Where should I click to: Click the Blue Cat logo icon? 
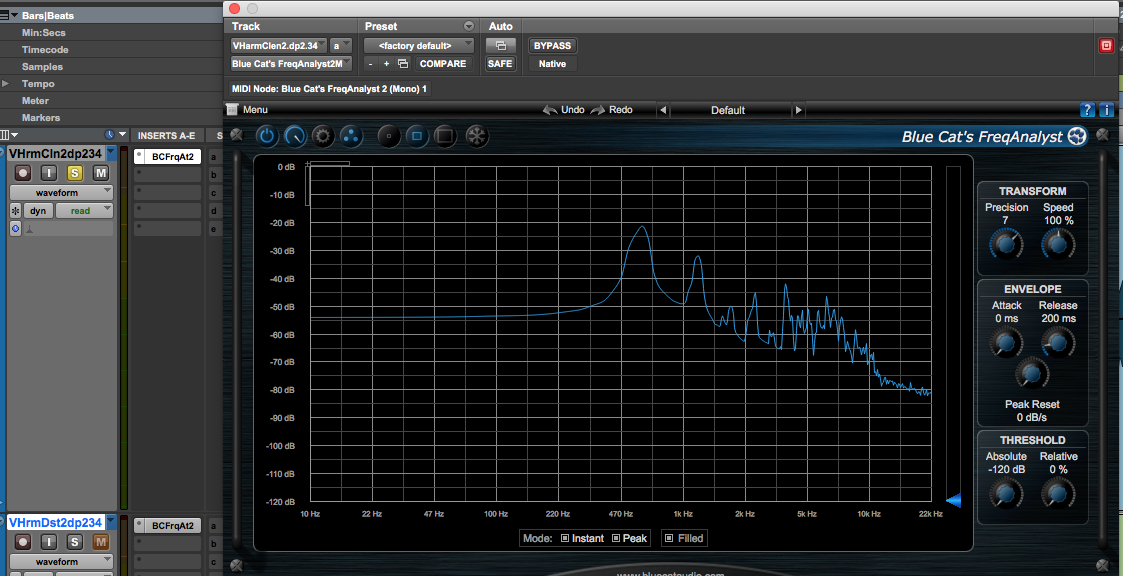pos(1077,136)
